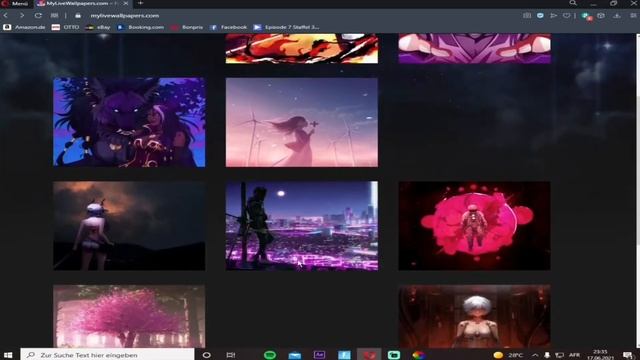640x360 pixels.
Task: Open the Speed Dial start page
Action: point(54,16)
